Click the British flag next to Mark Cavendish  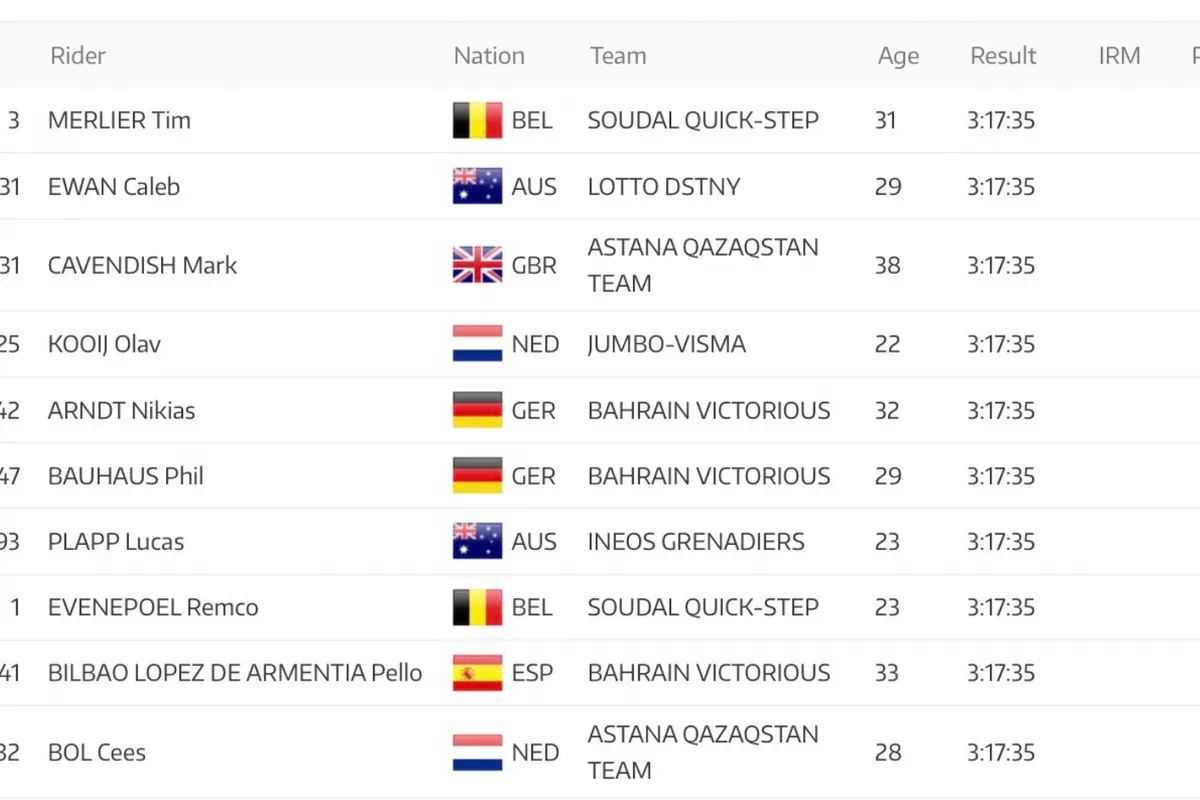tap(477, 265)
